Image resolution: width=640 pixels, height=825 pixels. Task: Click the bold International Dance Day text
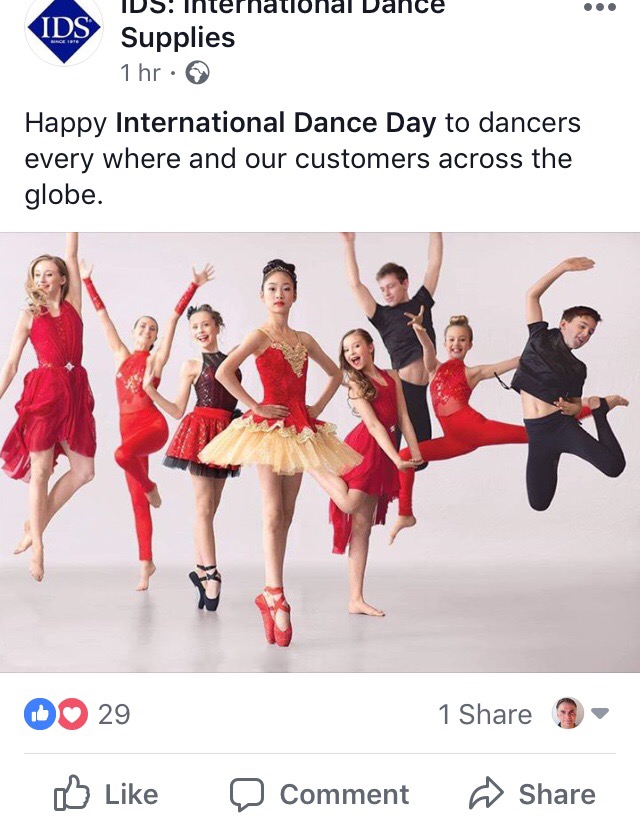276,123
